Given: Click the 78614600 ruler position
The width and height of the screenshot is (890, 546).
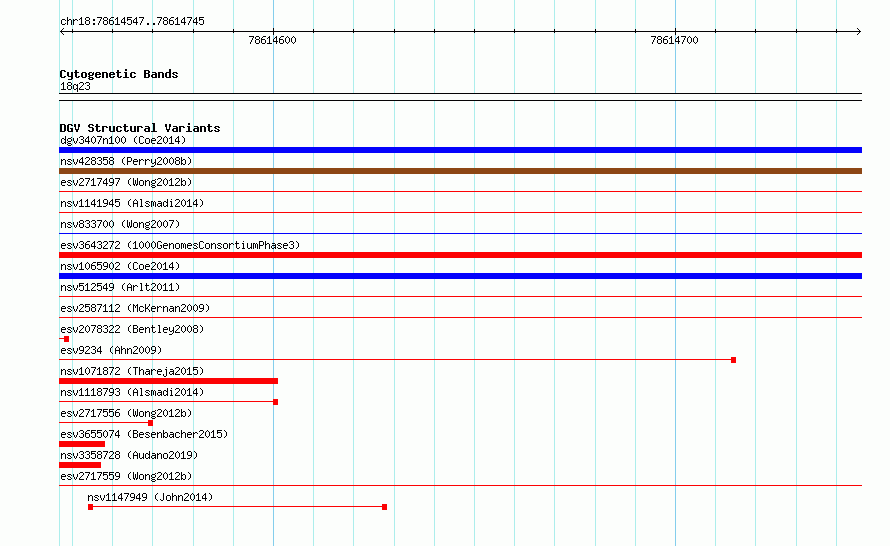Looking at the screenshot, I should pos(272,40).
